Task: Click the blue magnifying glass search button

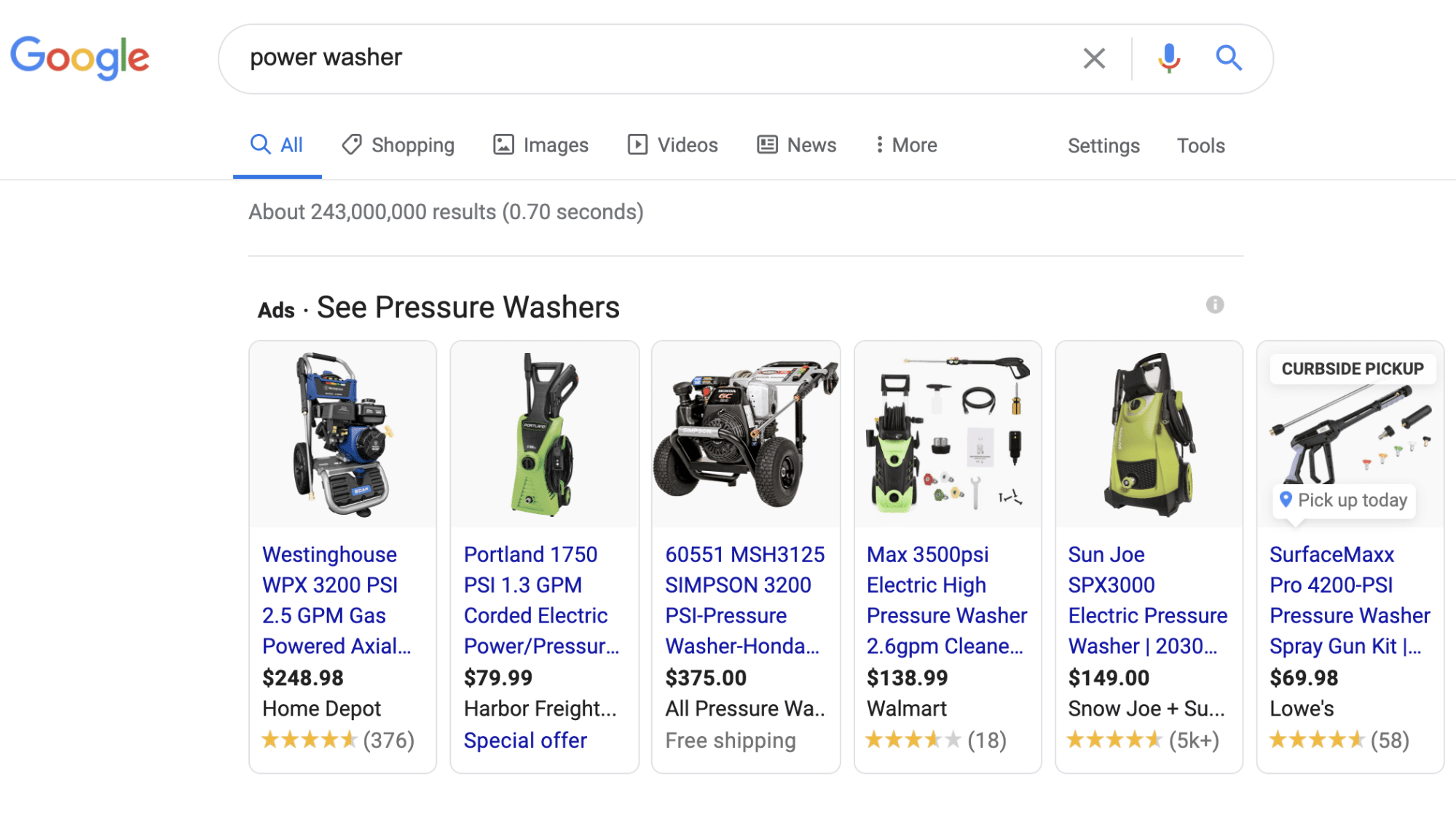Action: point(1229,58)
